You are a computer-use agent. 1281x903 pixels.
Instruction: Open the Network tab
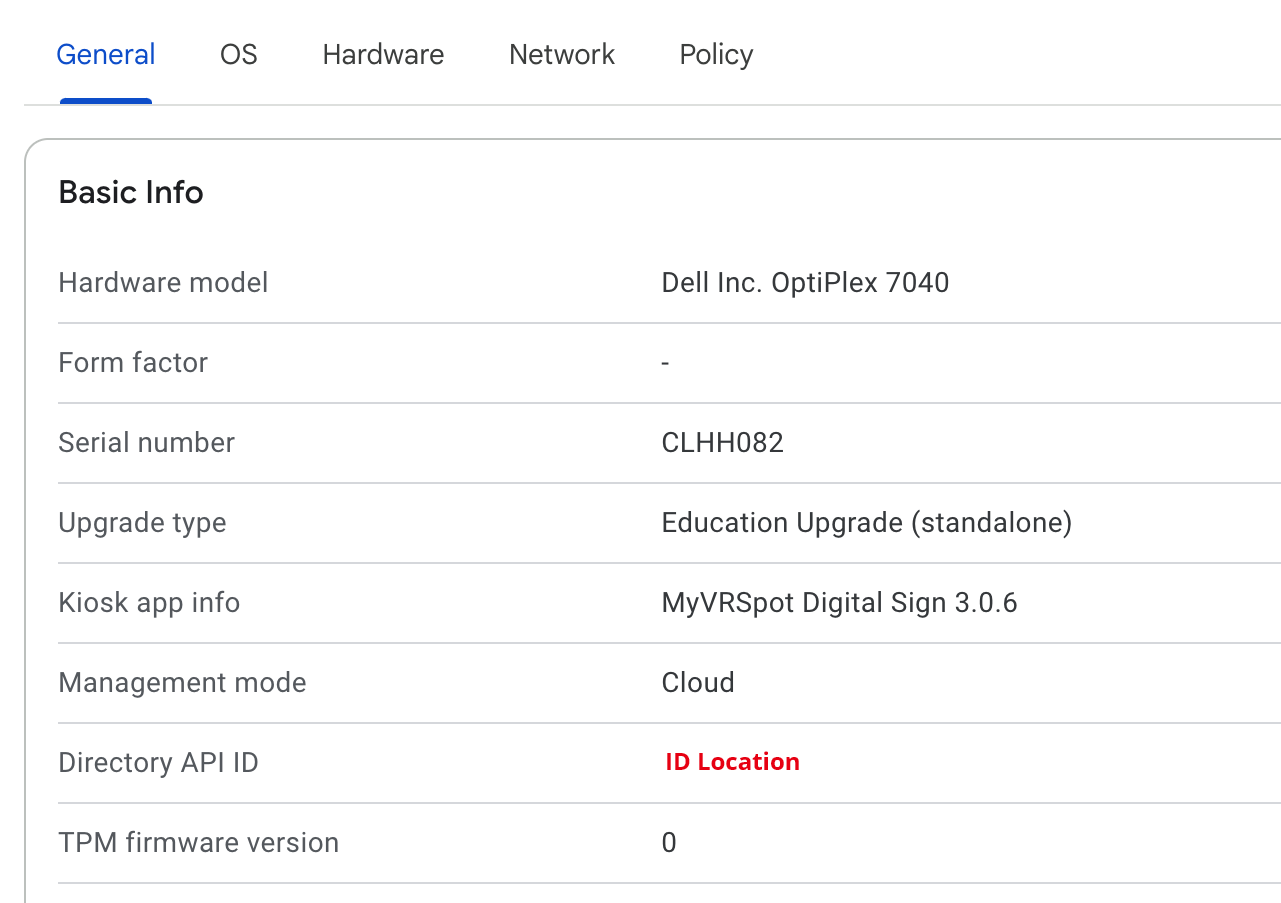562,54
